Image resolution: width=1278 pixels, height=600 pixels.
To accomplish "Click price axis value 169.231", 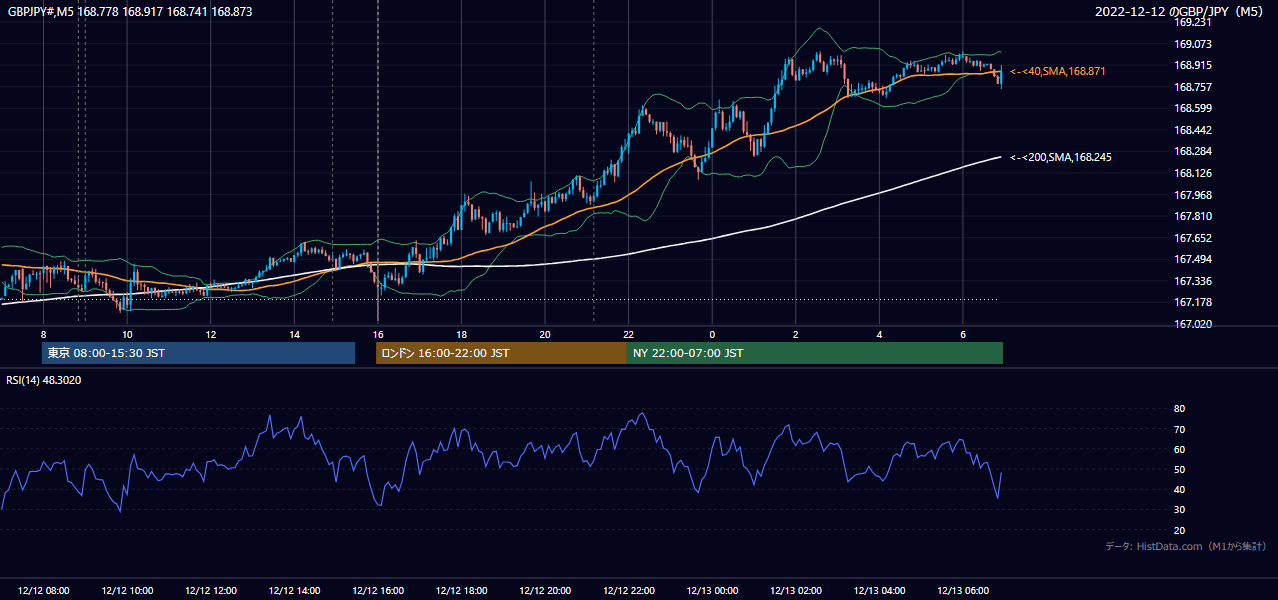I will (1192, 22).
